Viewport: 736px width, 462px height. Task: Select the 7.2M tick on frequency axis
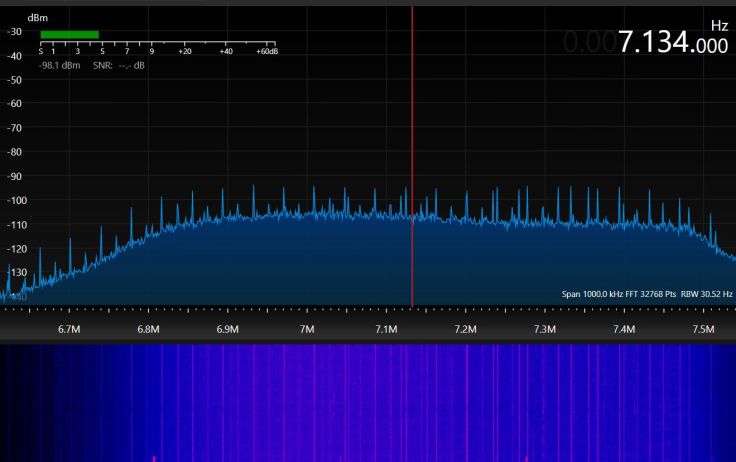click(x=465, y=329)
